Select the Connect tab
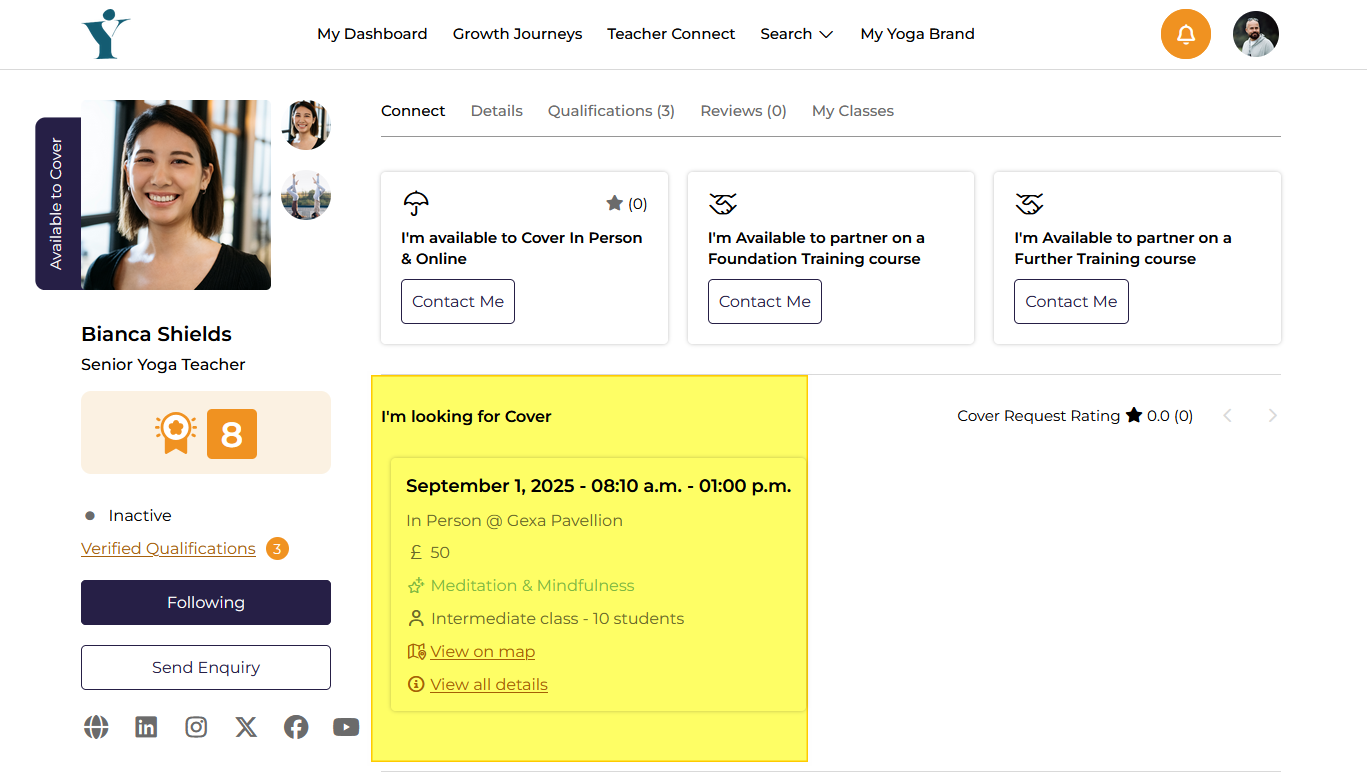 (x=413, y=111)
